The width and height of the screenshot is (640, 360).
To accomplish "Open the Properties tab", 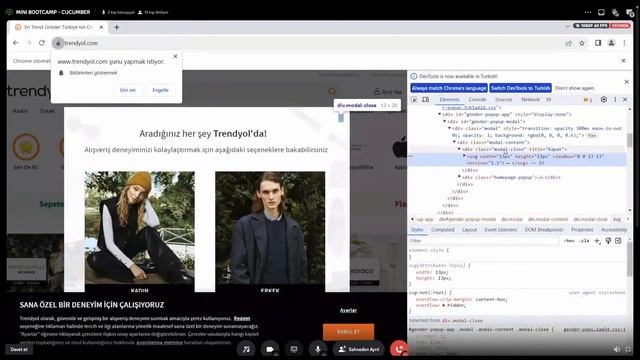I will [582, 230].
